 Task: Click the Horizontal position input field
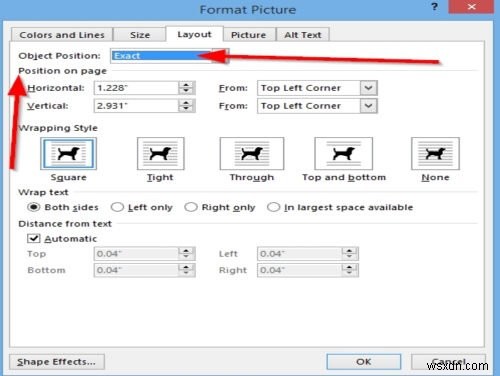click(x=137, y=88)
